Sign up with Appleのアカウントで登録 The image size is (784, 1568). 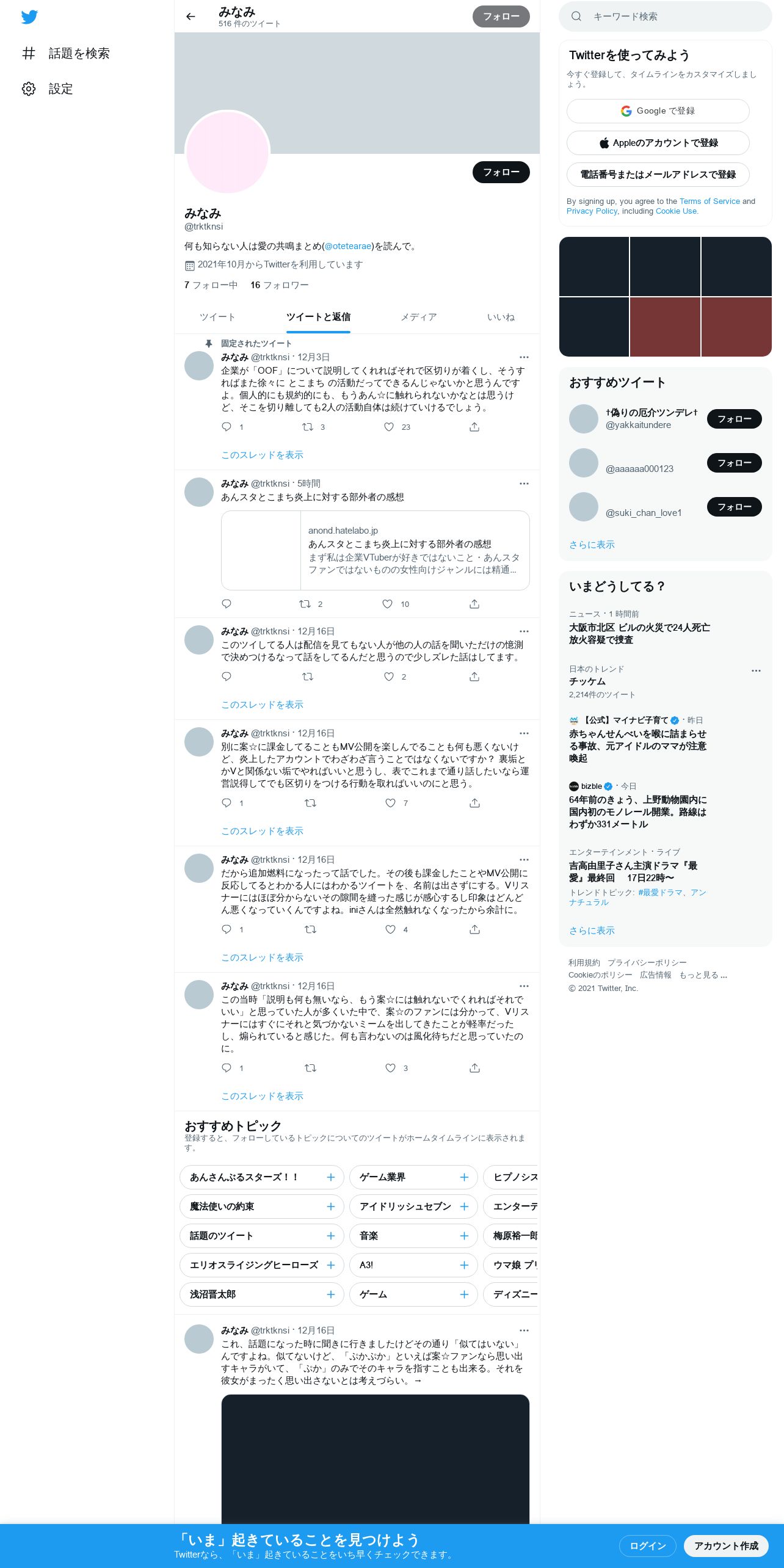658,143
